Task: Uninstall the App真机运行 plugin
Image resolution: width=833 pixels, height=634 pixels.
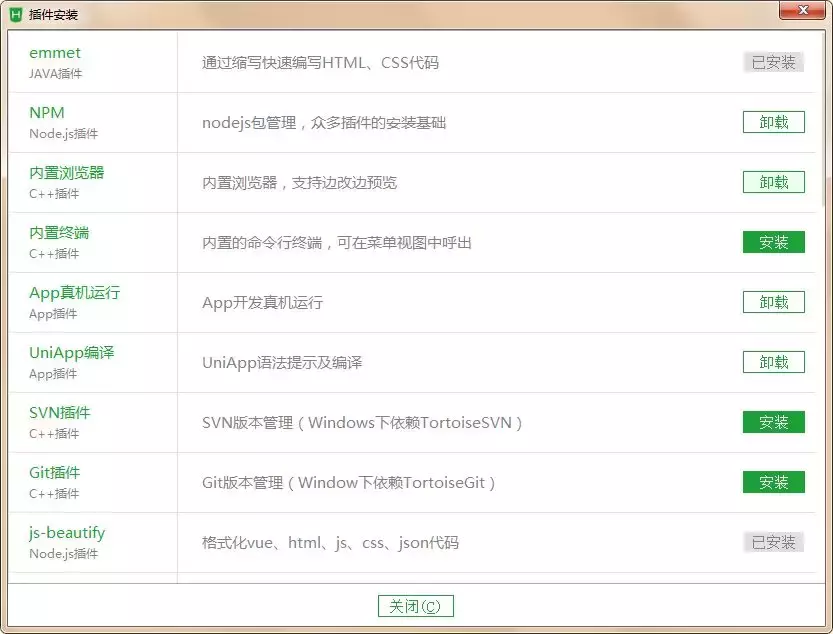Action: click(x=773, y=302)
